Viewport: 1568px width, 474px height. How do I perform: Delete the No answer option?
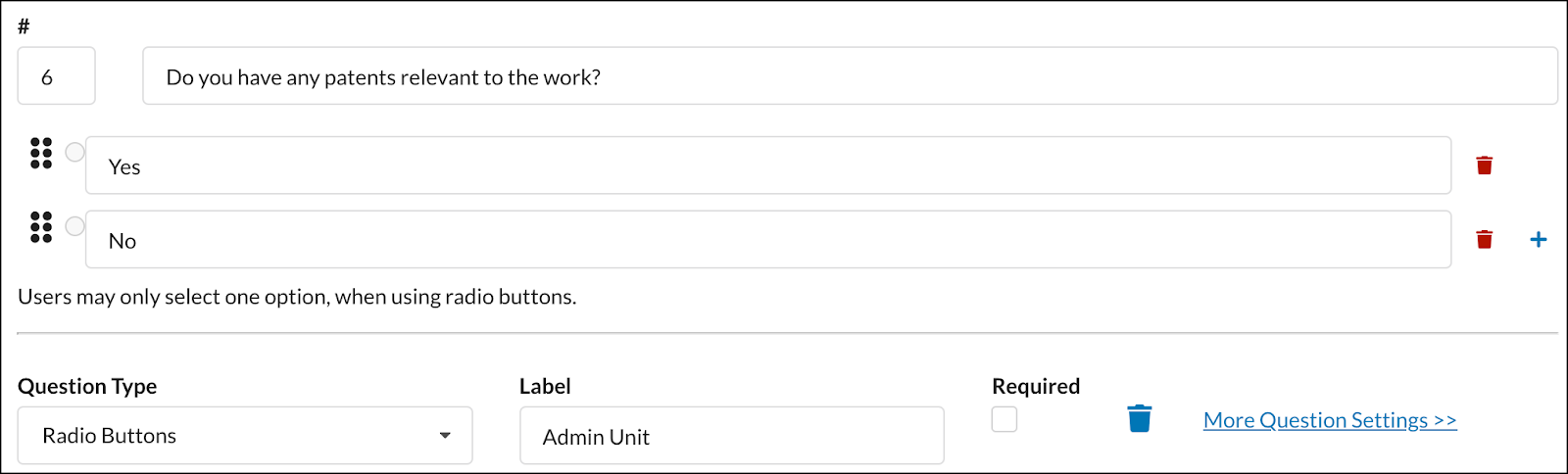(x=1484, y=239)
